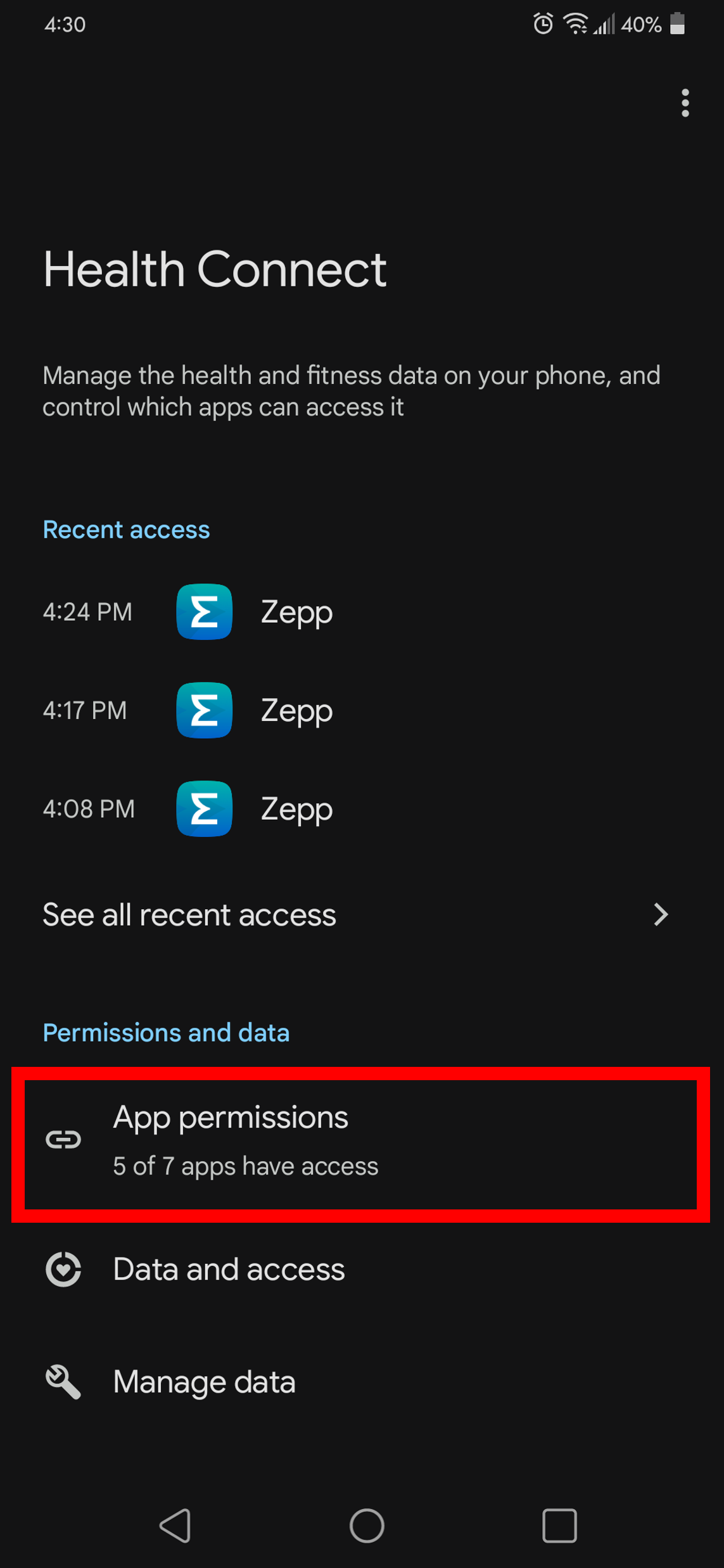Tap the alarm clock status bar icon
This screenshot has width=724, height=1568.
pyautogui.click(x=543, y=24)
